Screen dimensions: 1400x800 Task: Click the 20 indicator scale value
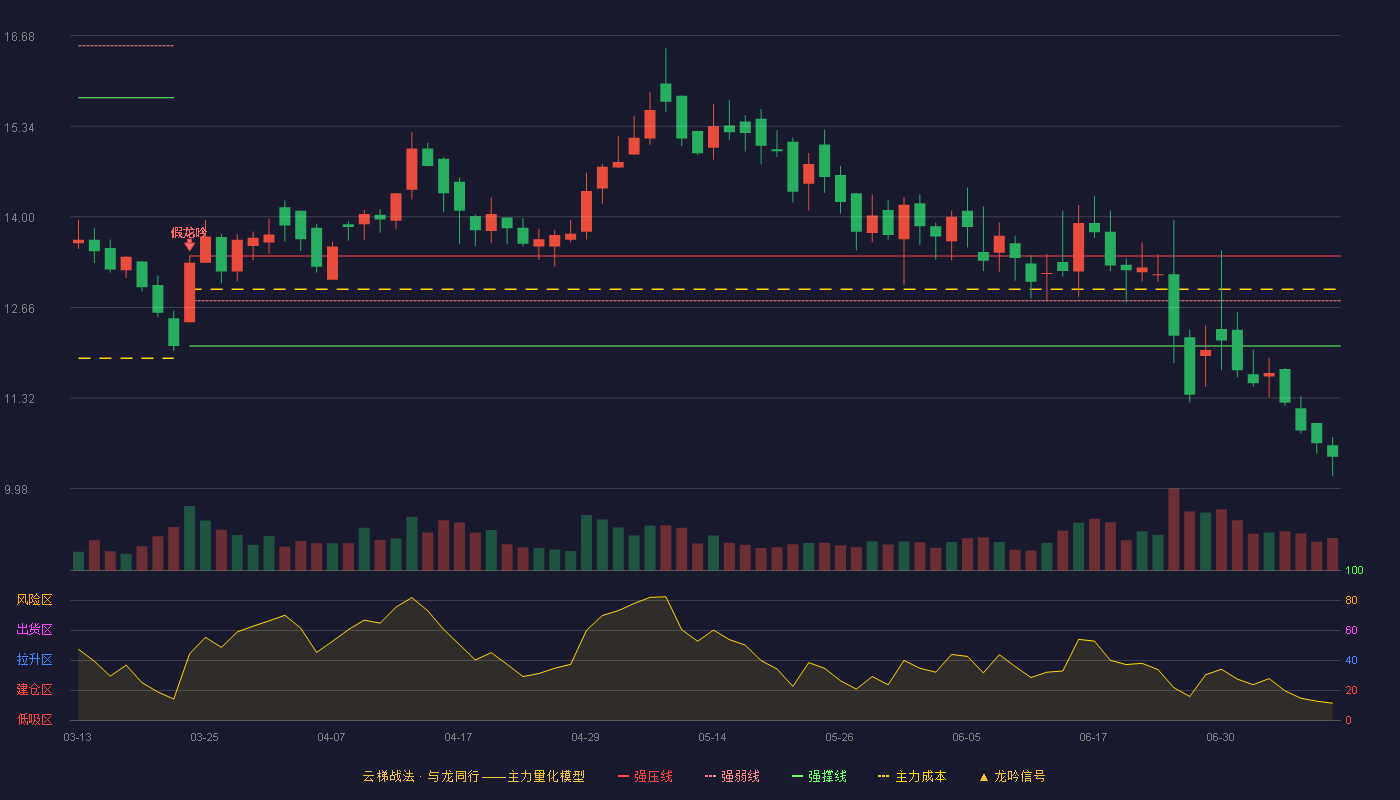pos(1351,690)
